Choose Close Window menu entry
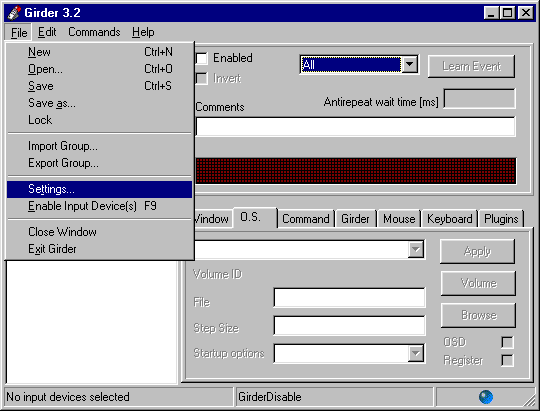Screen dimensions: 540x411 pos(100,232)
